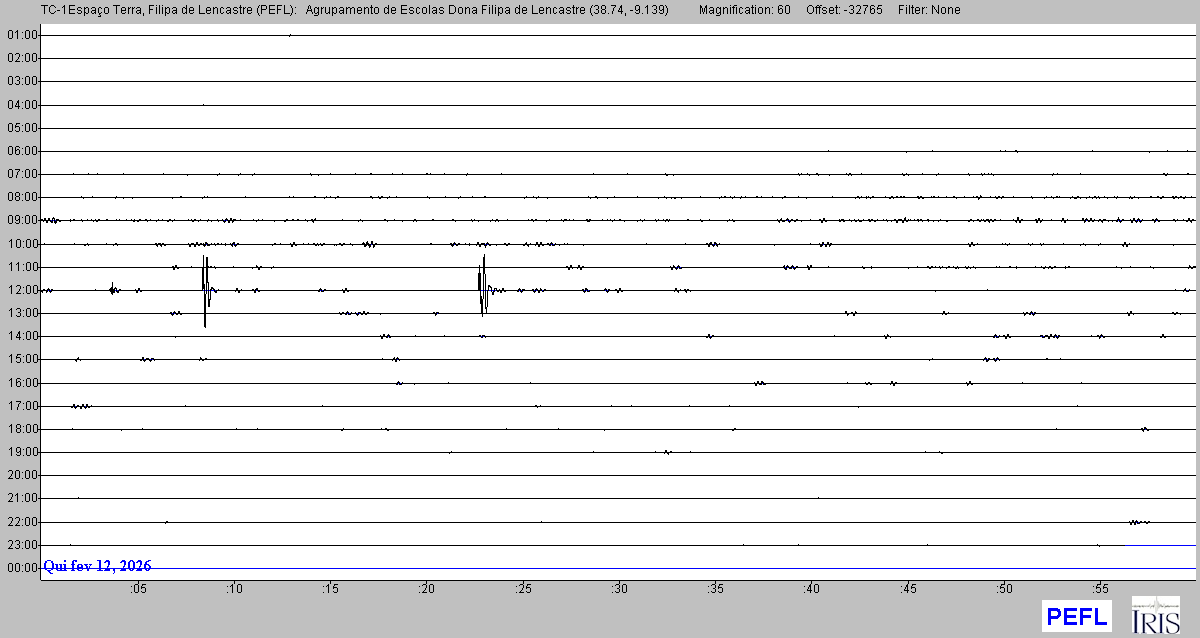Click the 'Filter: None' header text
1200x638 pixels.
click(x=931, y=10)
